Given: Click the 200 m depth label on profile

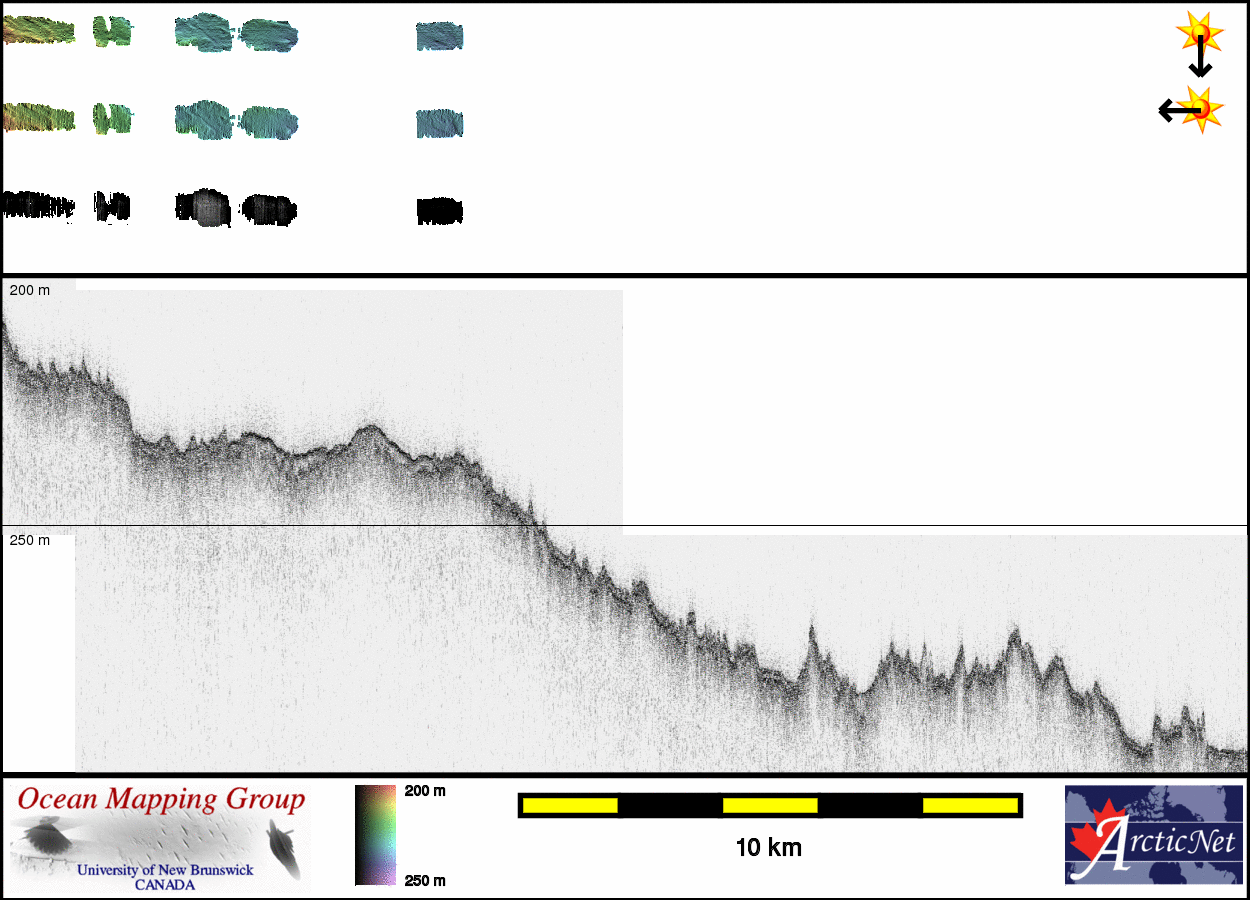Looking at the screenshot, I should pos(30,290).
